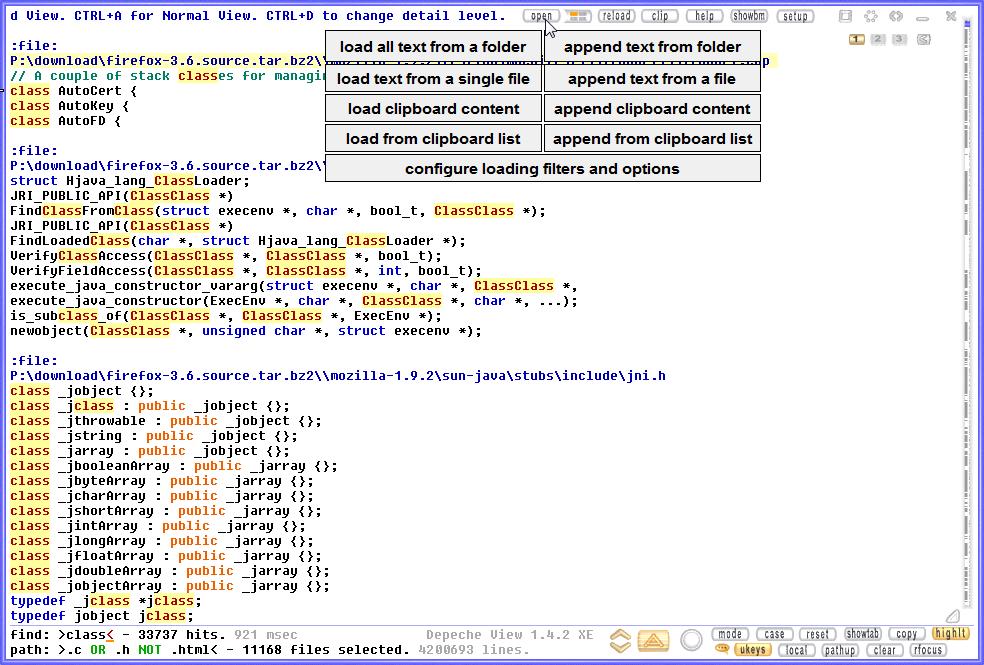Click the up/down chevrons icon at the bottom
Image resolution: width=984 pixels, height=665 pixels.
[620, 641]
